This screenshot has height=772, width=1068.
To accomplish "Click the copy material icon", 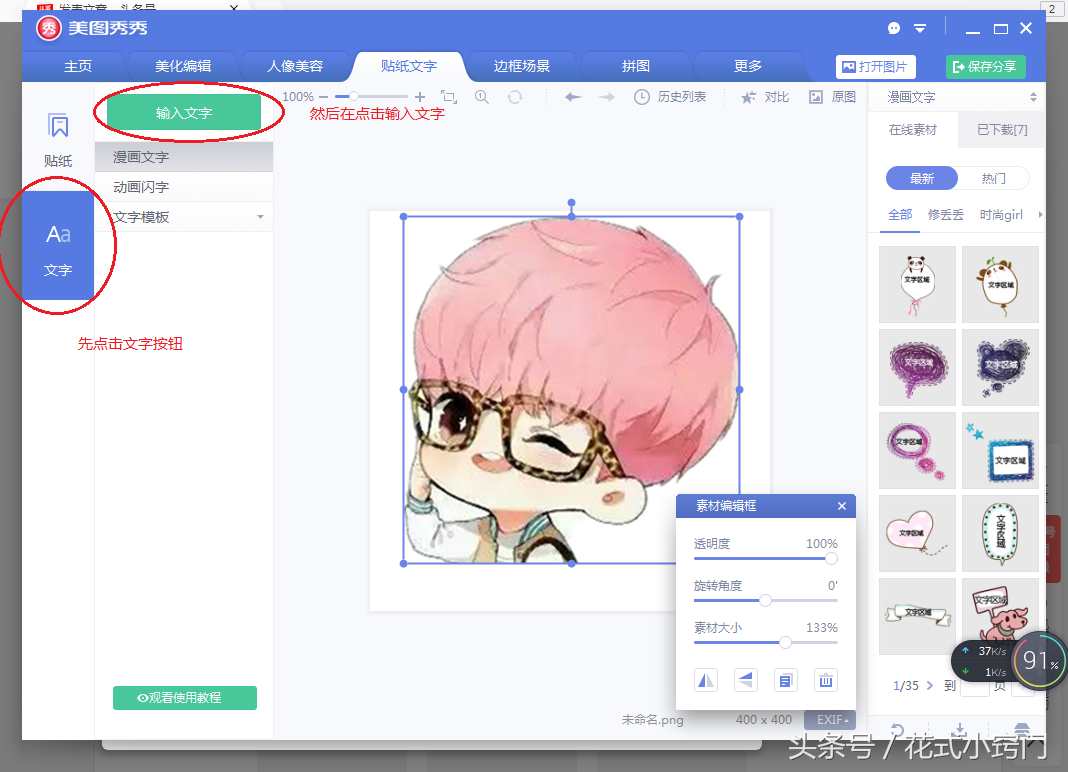I will tap(786, 680).
